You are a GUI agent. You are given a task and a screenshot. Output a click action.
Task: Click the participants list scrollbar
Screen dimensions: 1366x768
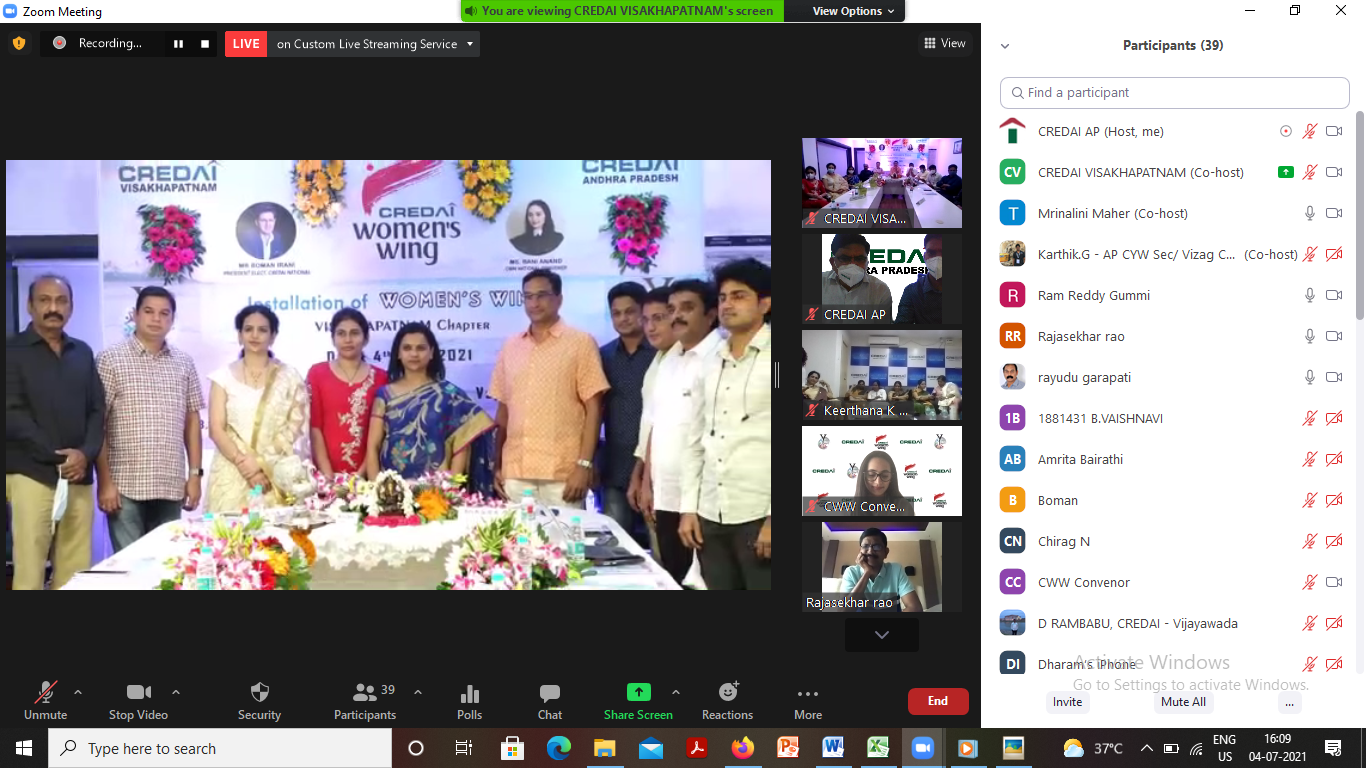coord(1359,215)
